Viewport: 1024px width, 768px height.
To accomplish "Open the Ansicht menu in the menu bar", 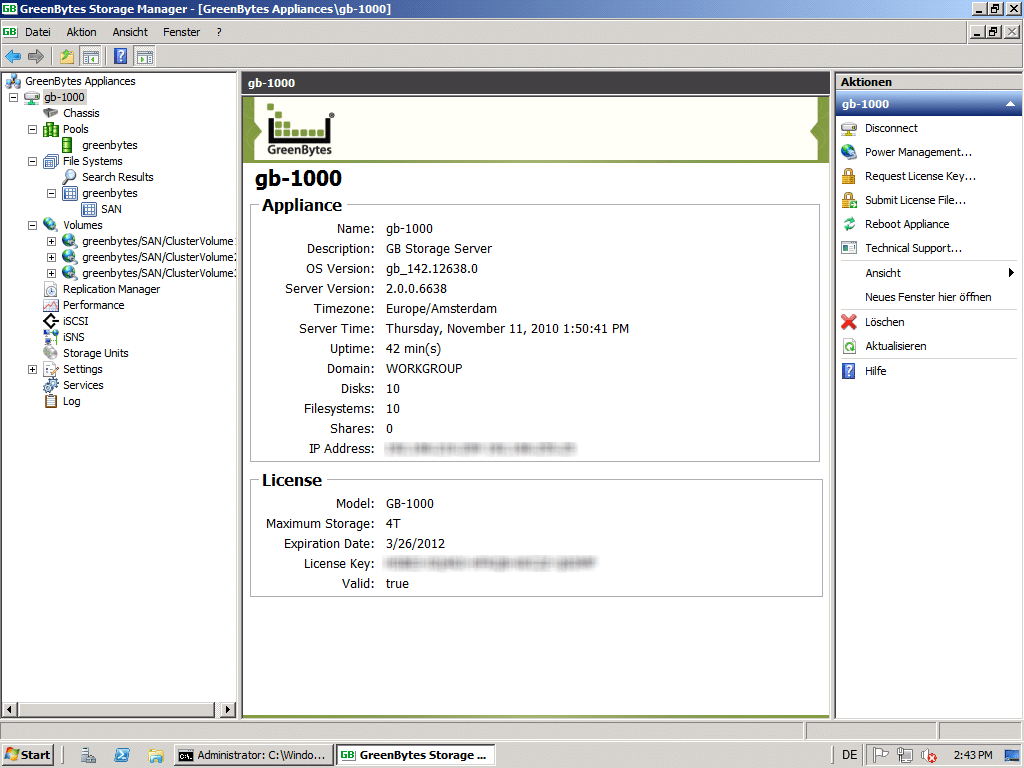I will (131, 32).
